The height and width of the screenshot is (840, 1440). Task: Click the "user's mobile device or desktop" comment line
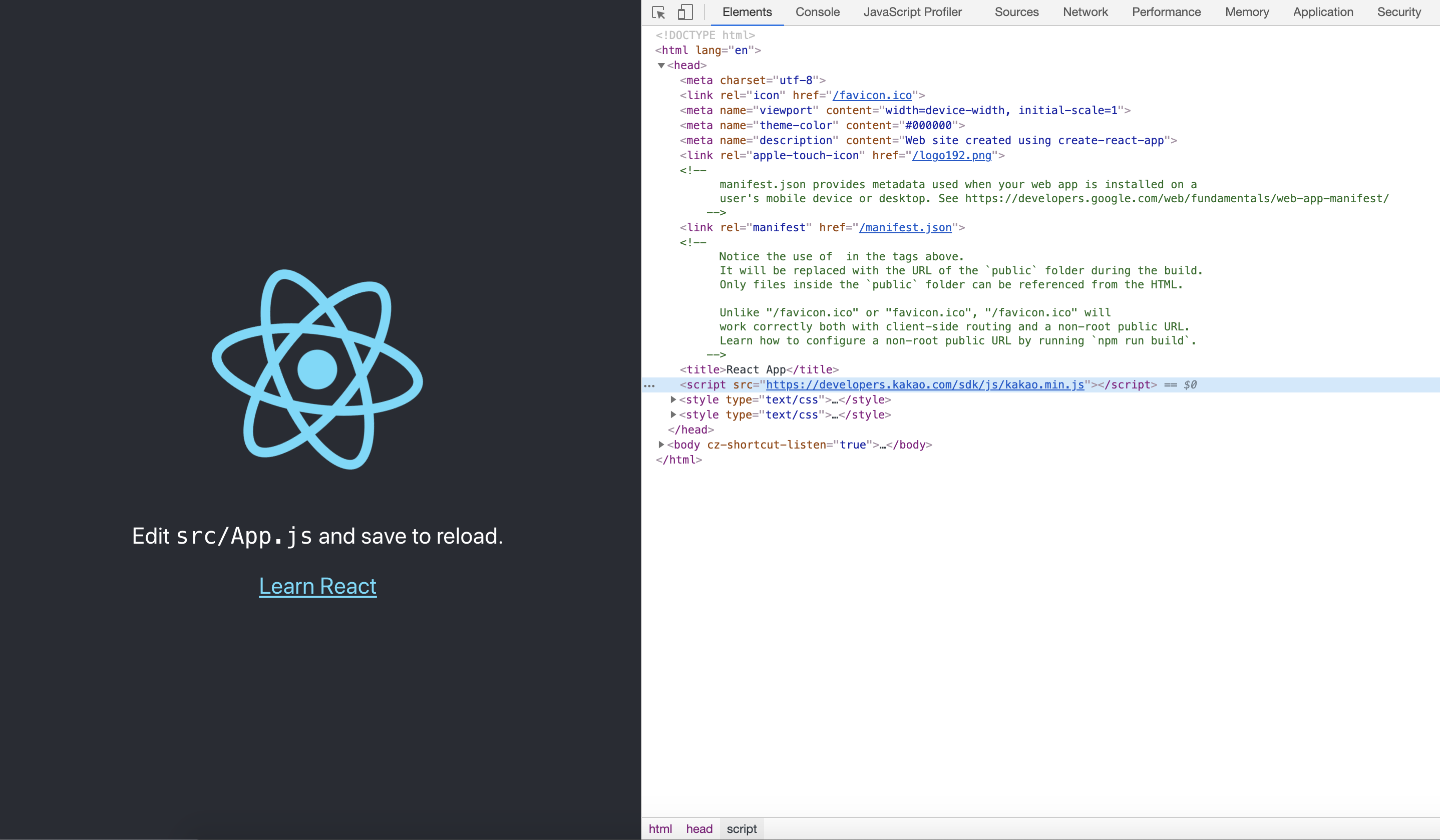point(1054,198)
